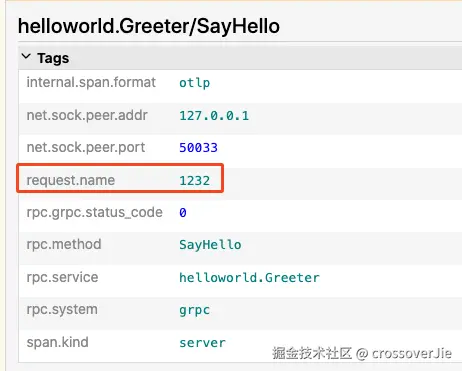Image resolution: width=462 pixels, height=371 pixels.
Task: Select the span.kind tag key
Action: 57,342
